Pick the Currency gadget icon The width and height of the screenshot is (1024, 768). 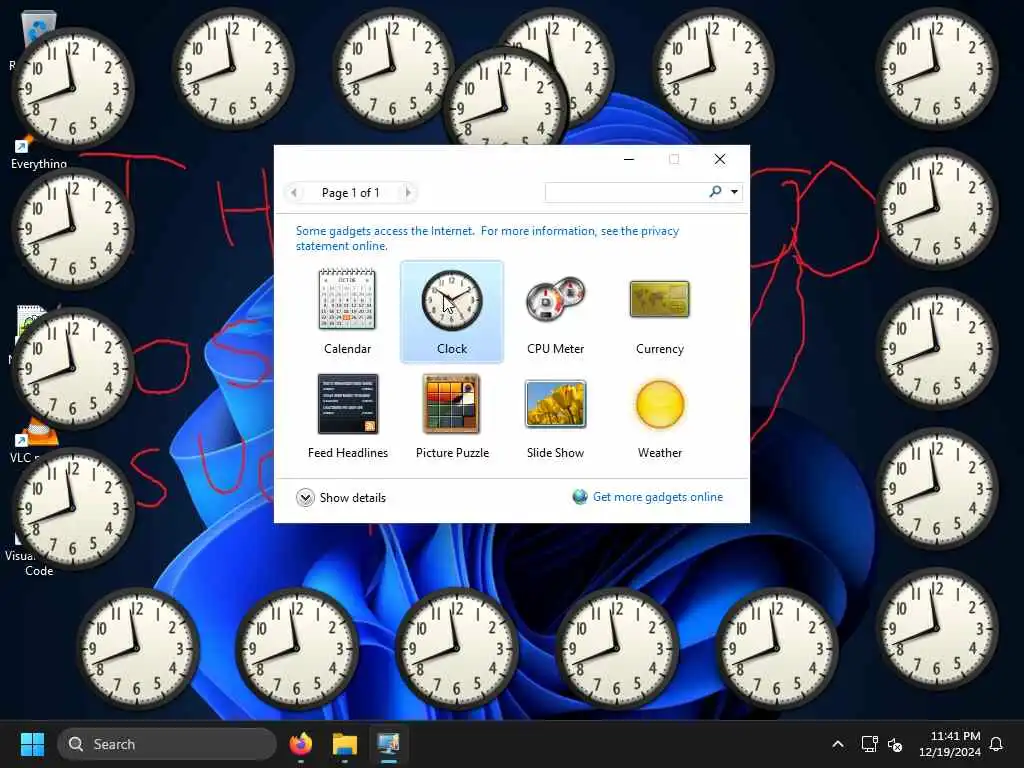click(660, 299)
